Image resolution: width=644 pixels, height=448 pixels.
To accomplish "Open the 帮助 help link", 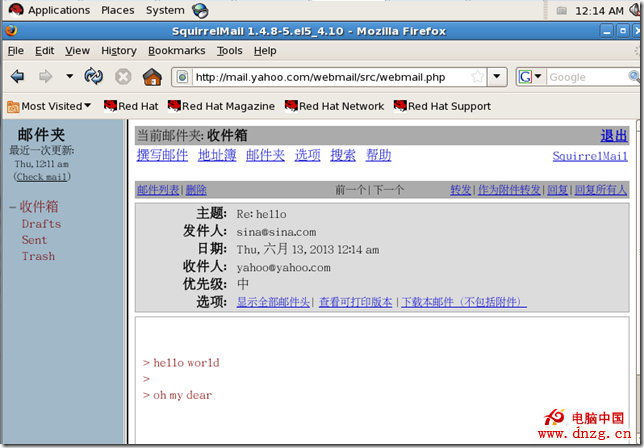I will pos(378,155).
